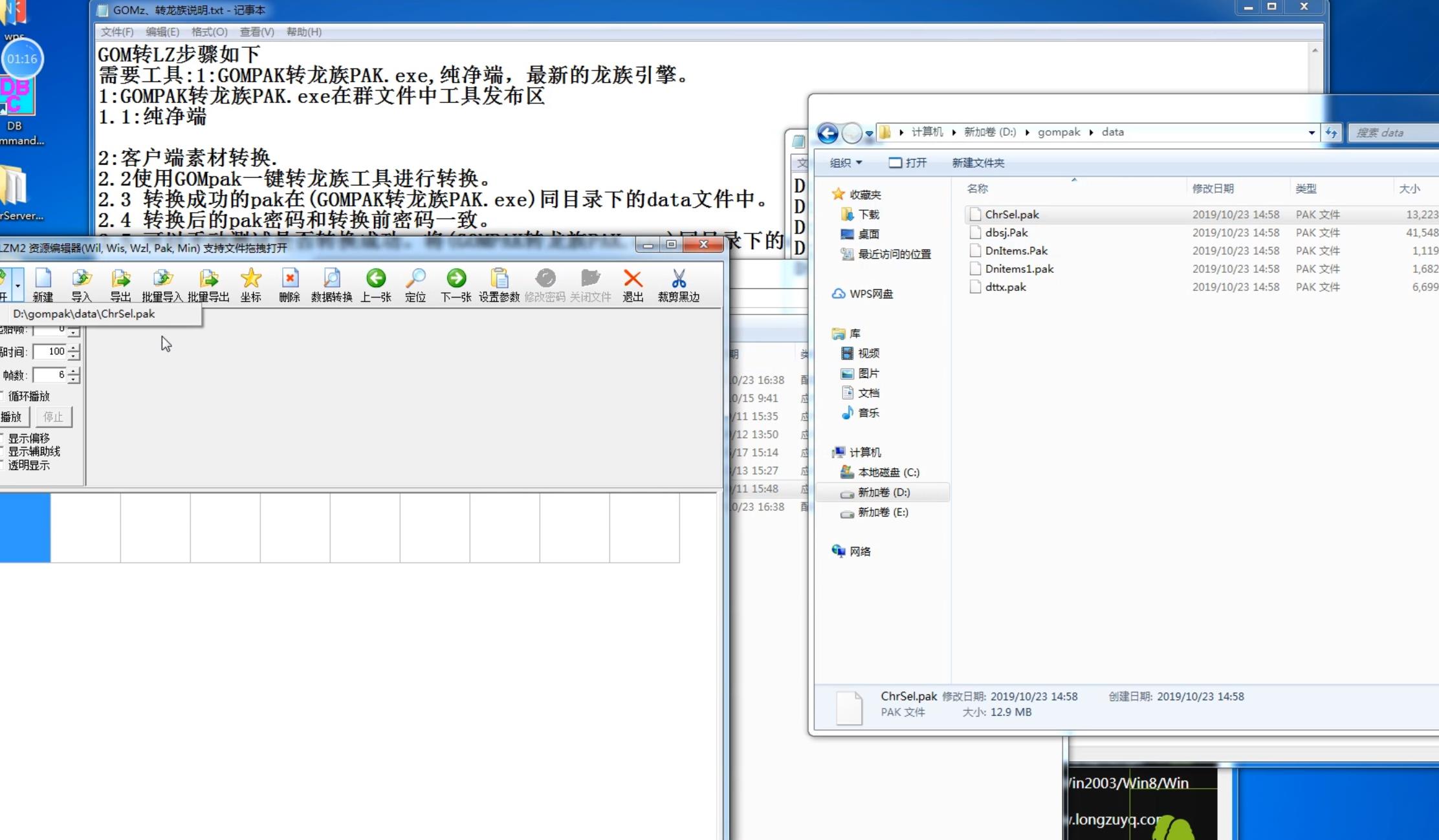Click the 批量导出 batch export icon

(x=208, y=285)
